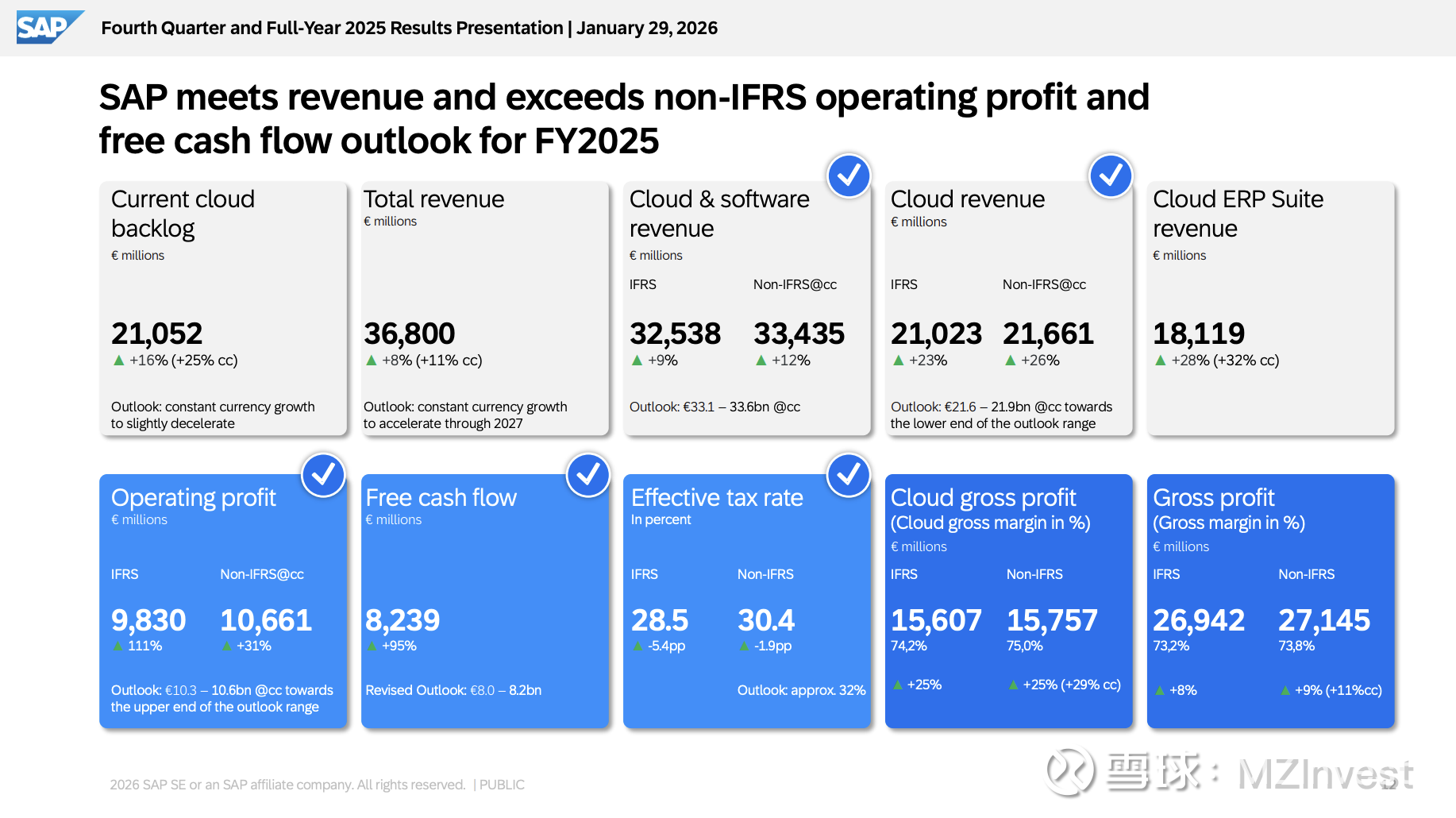1456x818 pixels.
Task: Select the 'Operating profit' card heading
Action: point(194,498)
